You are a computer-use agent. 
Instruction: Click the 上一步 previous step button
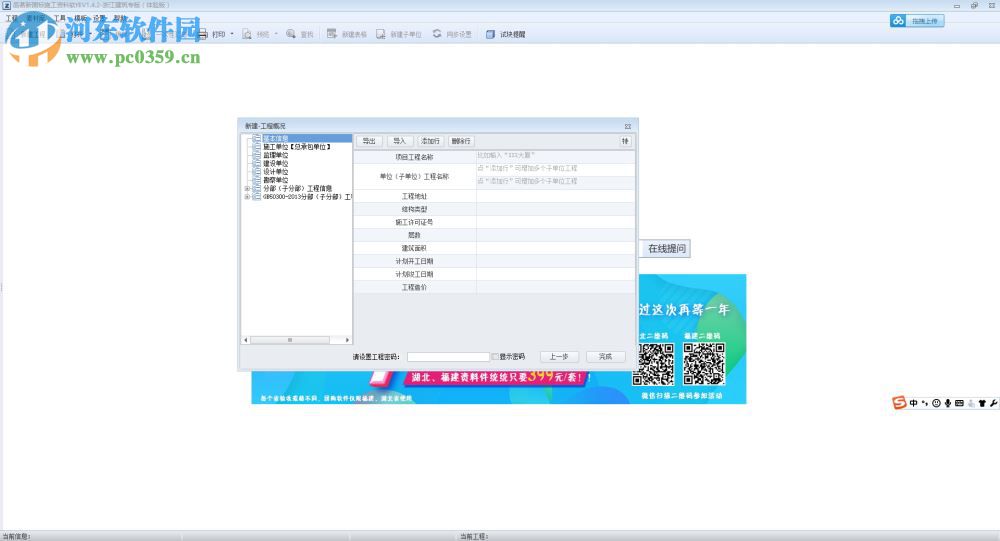(x=559, y=357)
